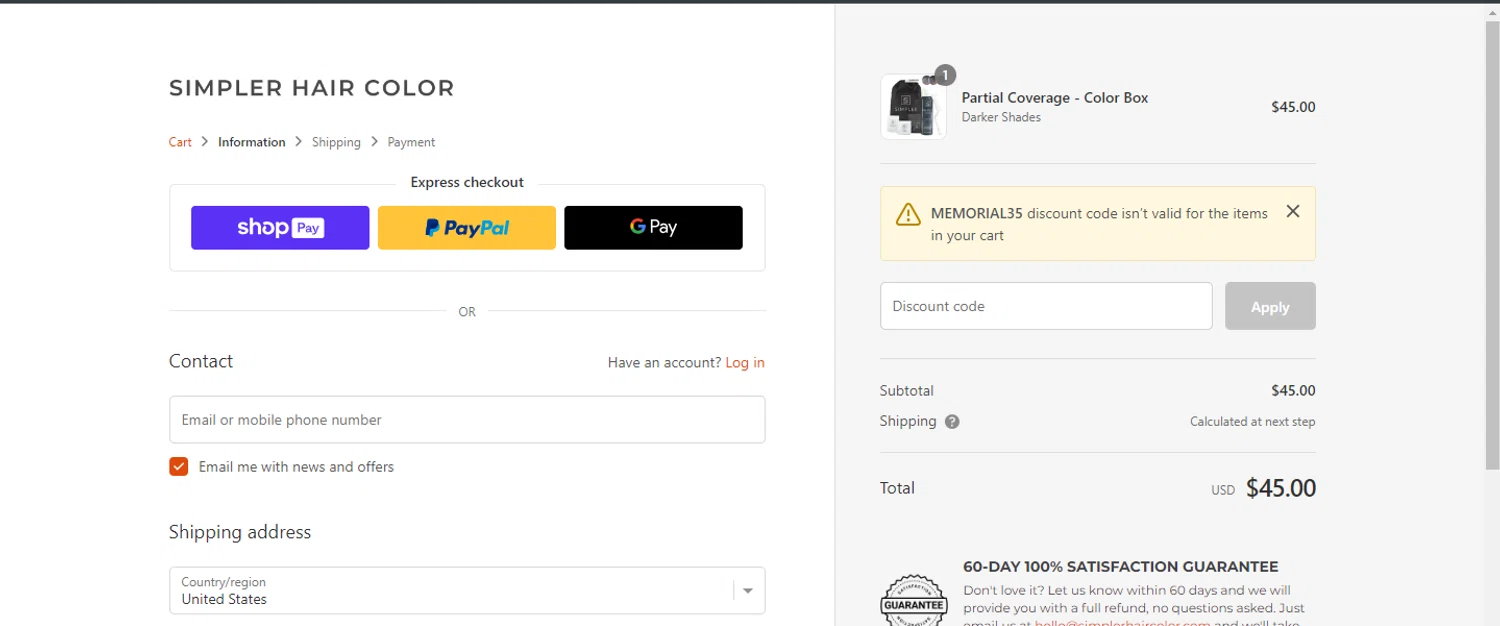This screenshot has width=1500, height=626.
Task: Click the shipping help question mark icon
Action: [952, 422]
